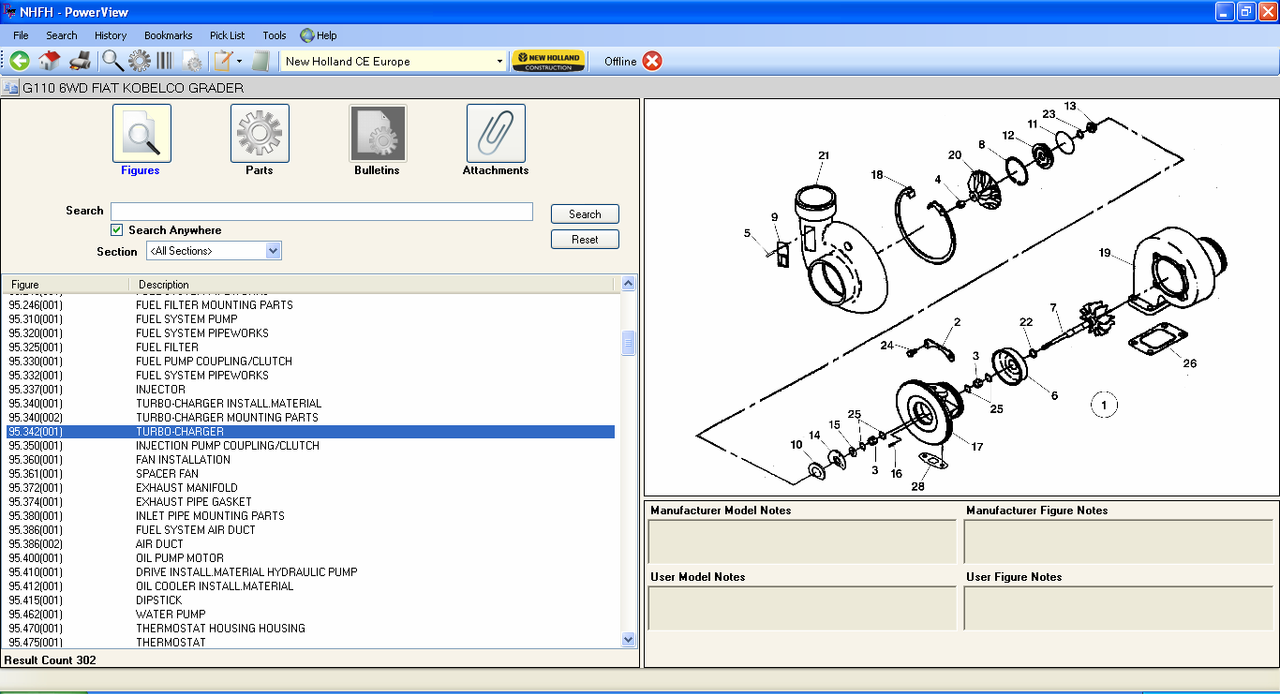Click the red Offline X icon
Viewport: 1280px width, 694px height.
[652, 61]
